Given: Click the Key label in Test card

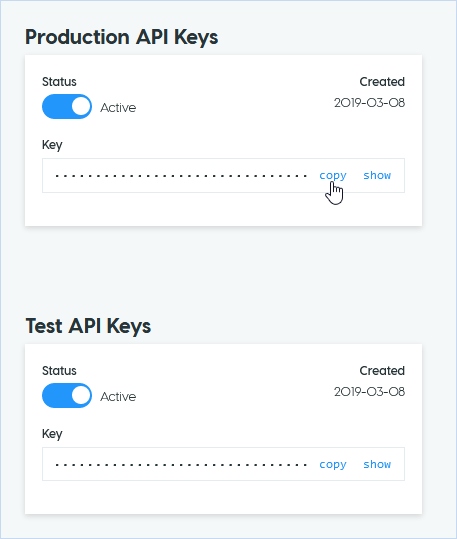Looking at the screenshot, I should (x=52, y=434).
